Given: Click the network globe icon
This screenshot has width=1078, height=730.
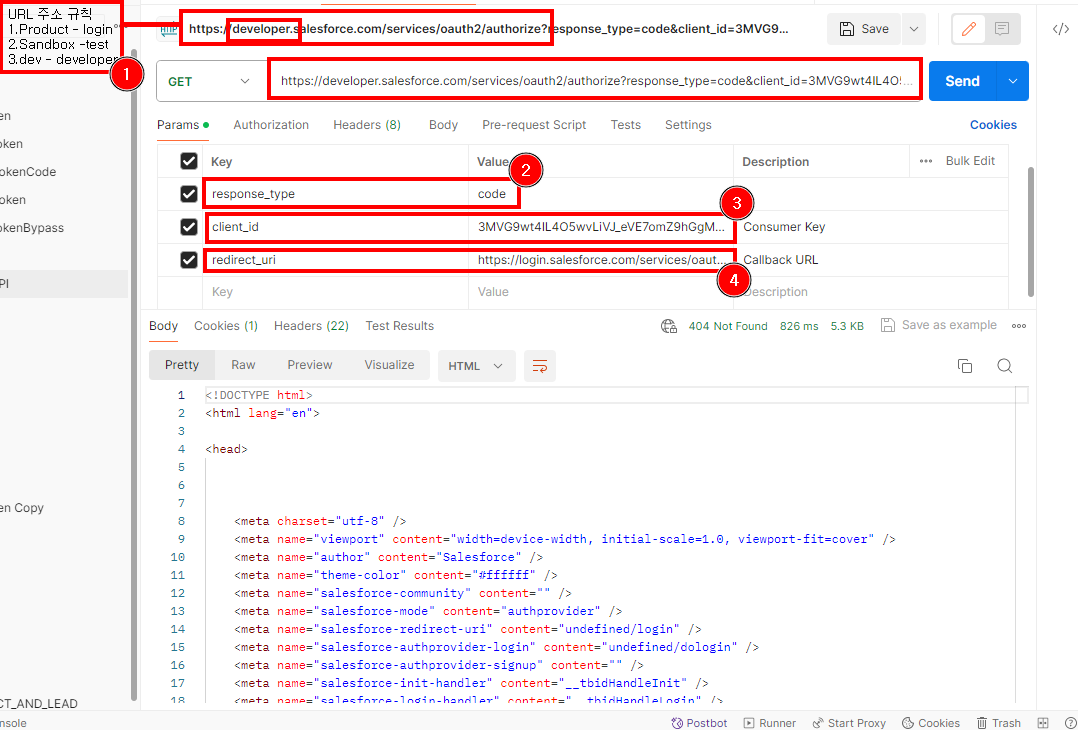Looking at the screenshot, I should 669,326.
